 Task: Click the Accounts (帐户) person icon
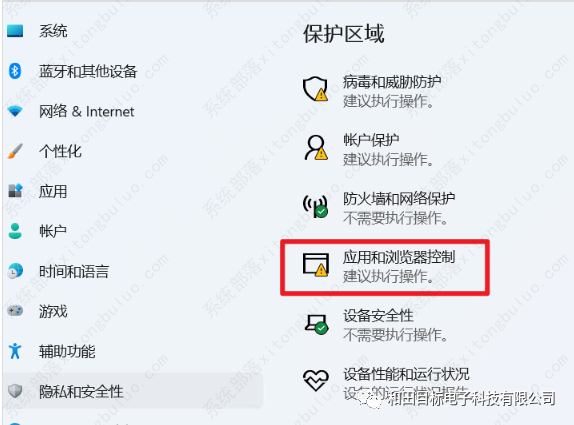pos(15,231)
